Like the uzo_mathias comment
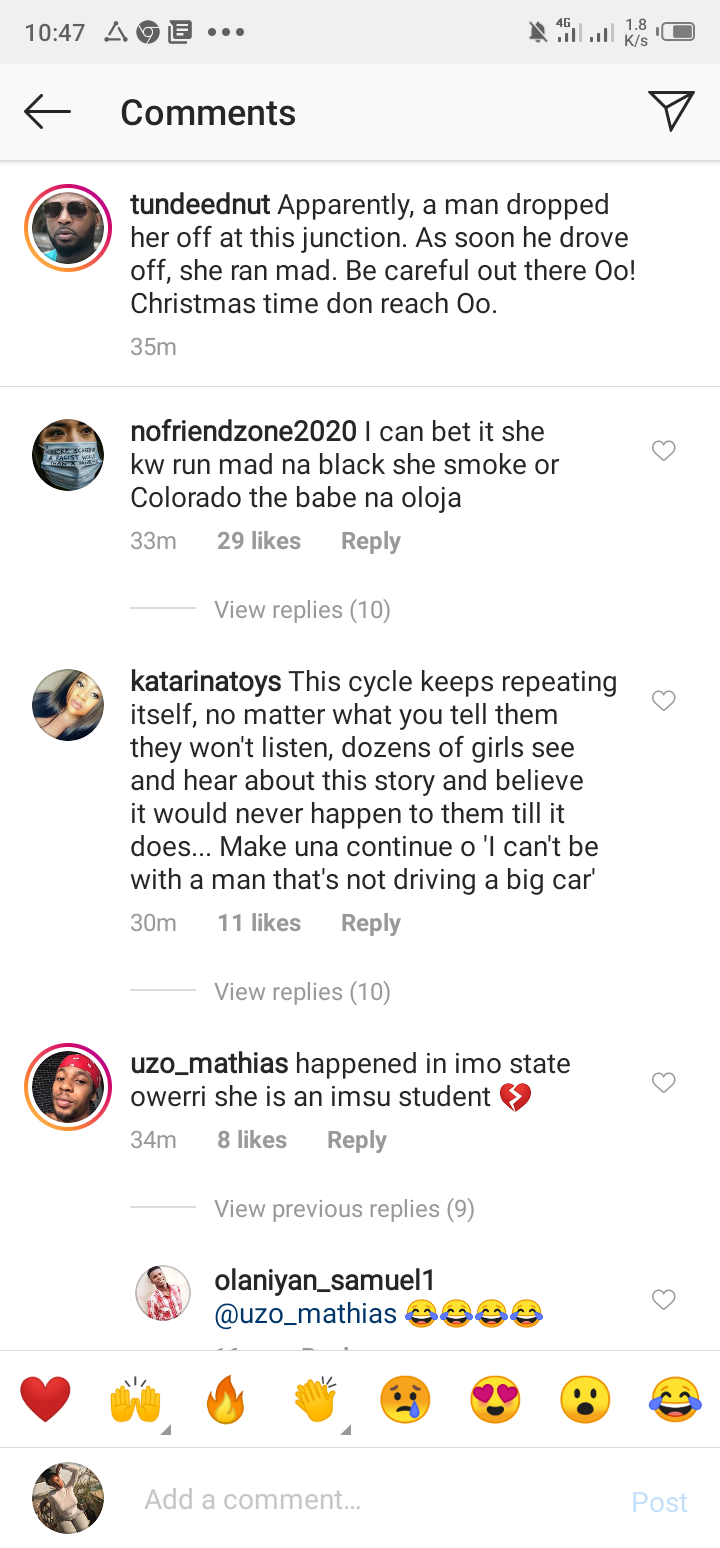The image size is (720, 1548). point(664,1082)
